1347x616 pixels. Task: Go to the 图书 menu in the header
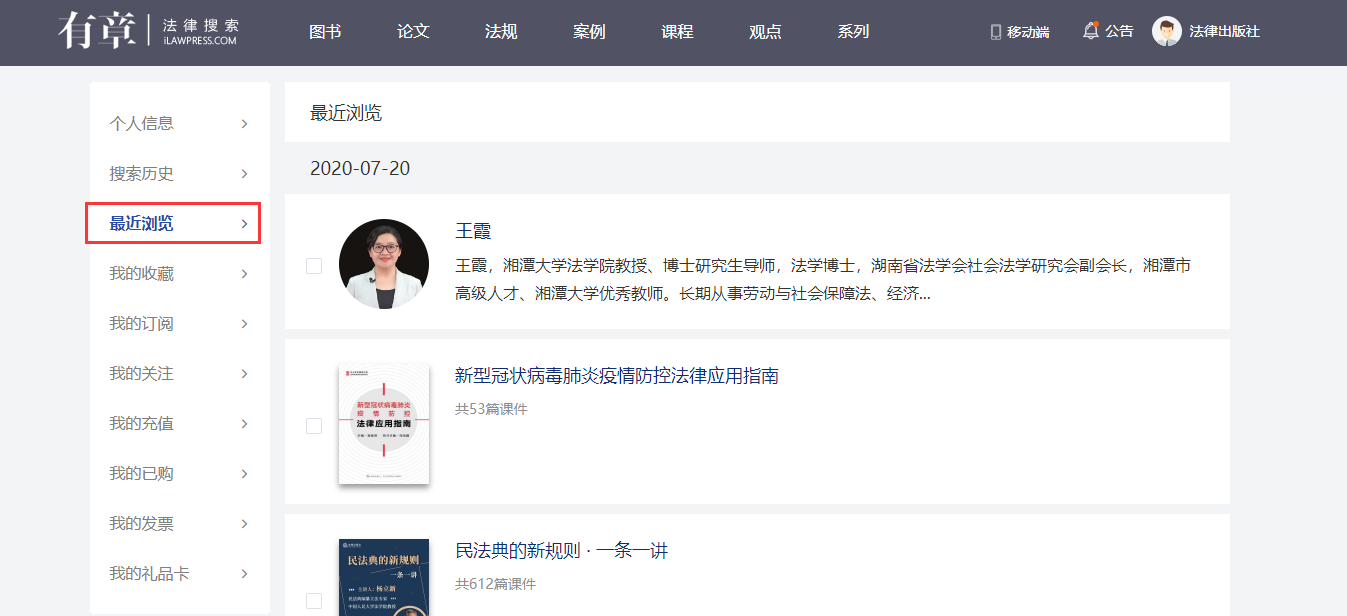325,32
